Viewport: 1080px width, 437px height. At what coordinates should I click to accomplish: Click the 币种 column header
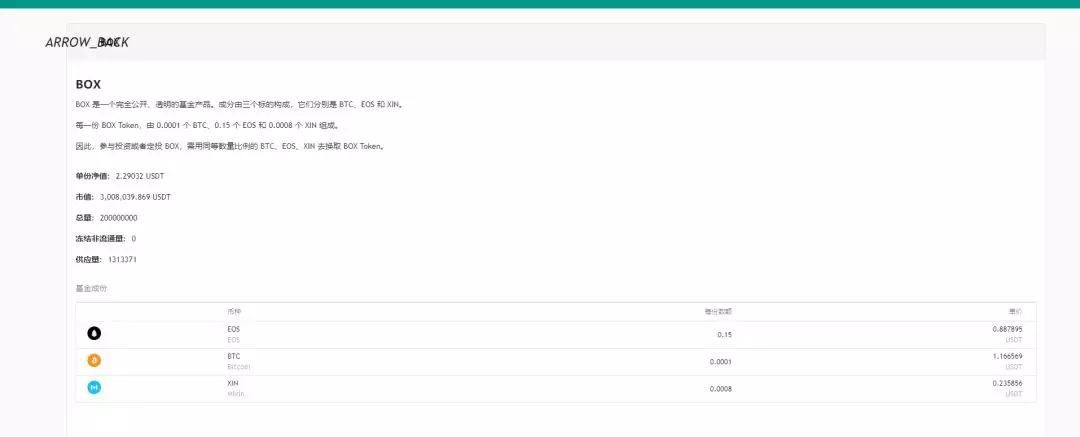click(x=234, y=312)
